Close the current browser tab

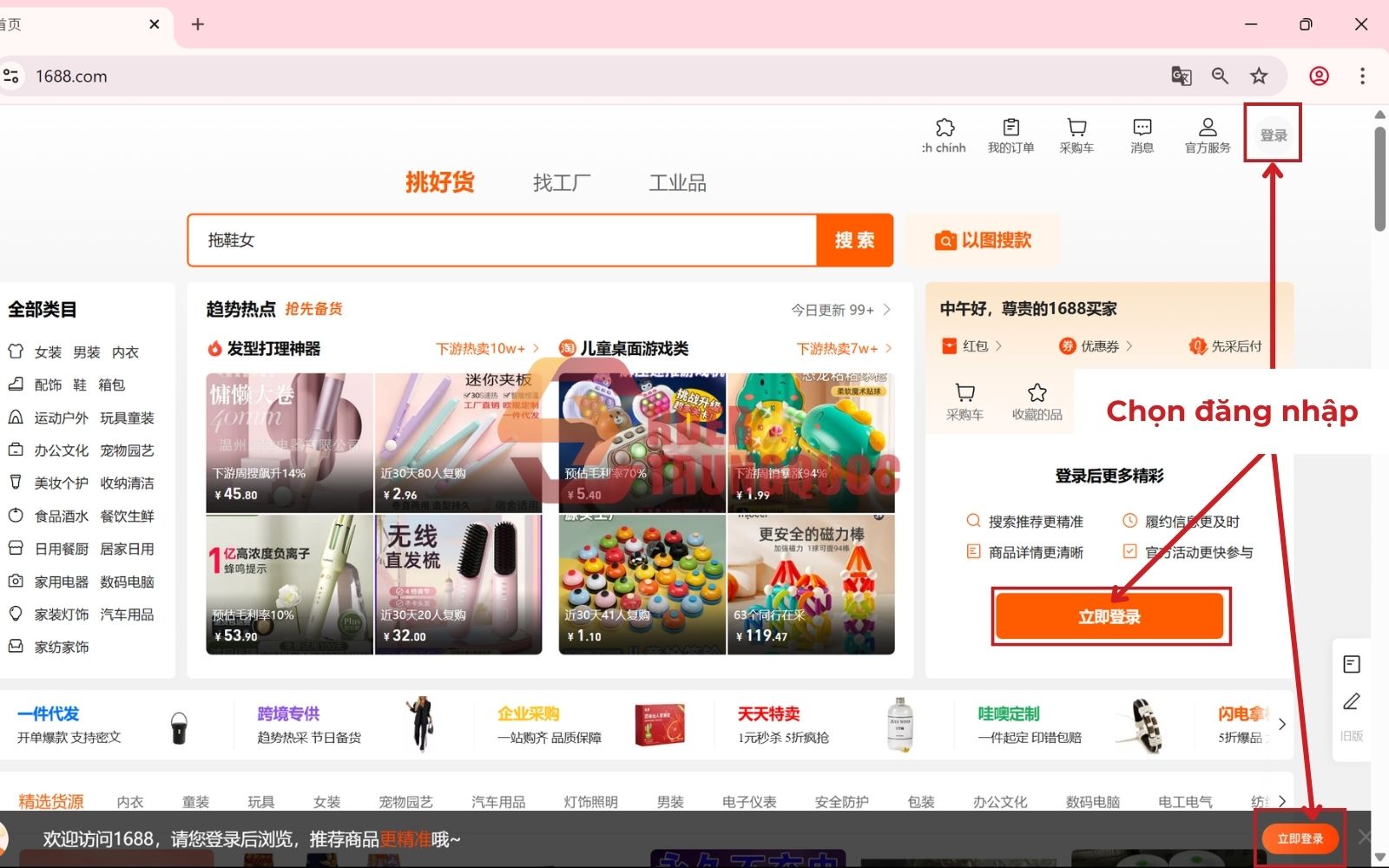pos(155,24)
